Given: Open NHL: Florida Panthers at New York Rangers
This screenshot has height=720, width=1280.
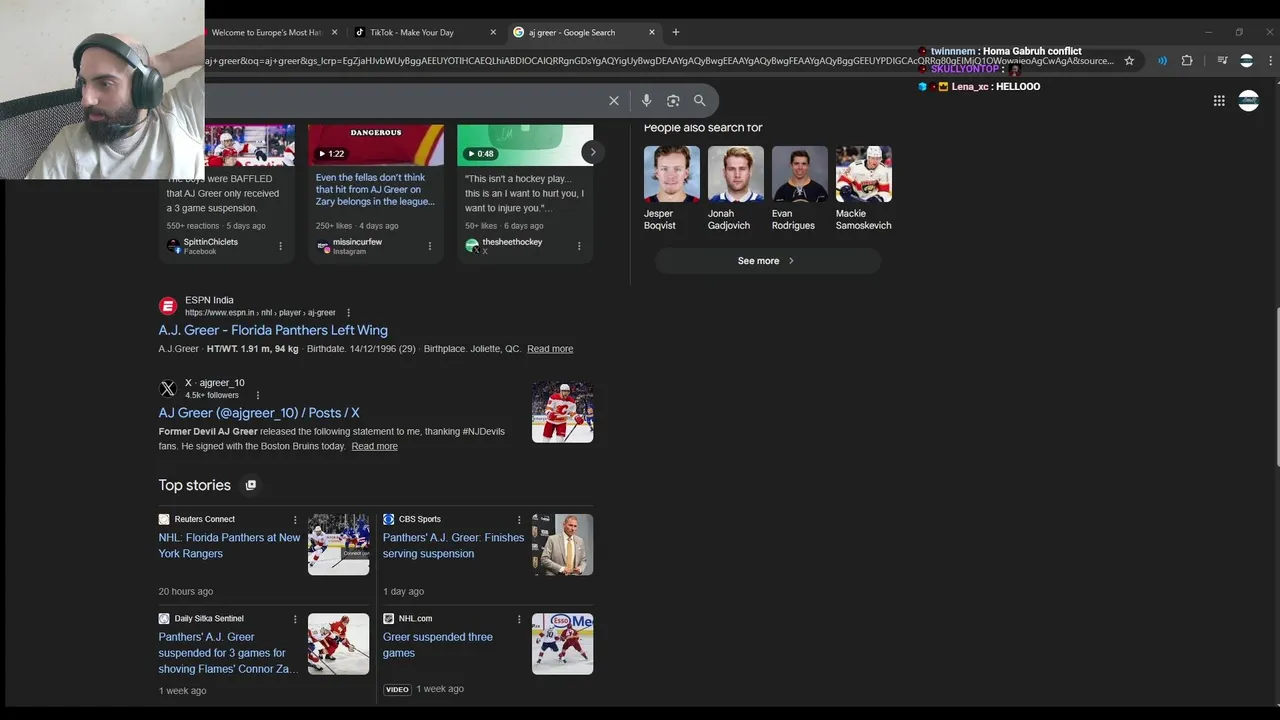Looking at the screenshot, I should [230, 545].
